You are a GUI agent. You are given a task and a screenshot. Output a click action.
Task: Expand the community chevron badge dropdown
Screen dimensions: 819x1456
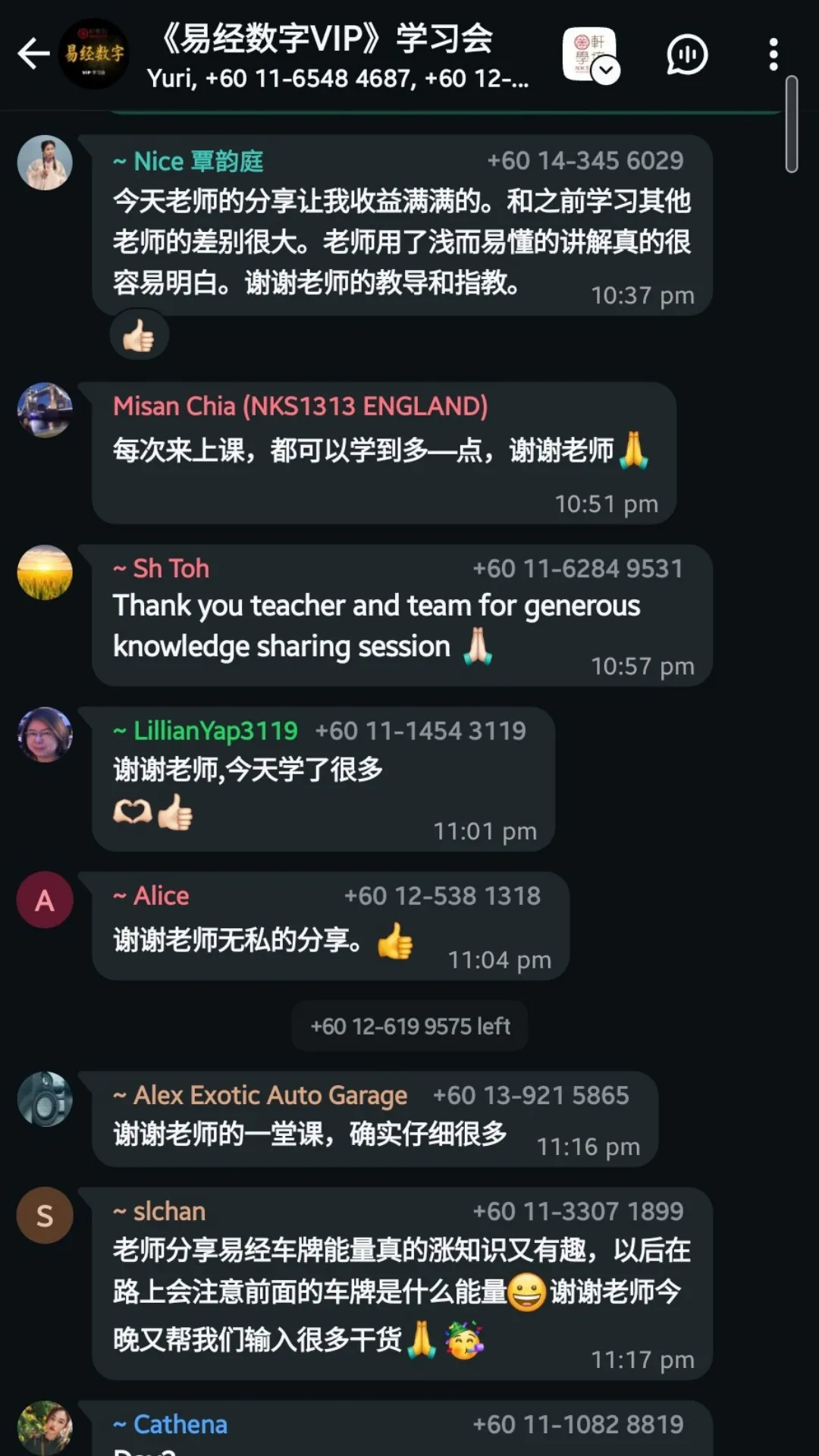coord(605,71)
